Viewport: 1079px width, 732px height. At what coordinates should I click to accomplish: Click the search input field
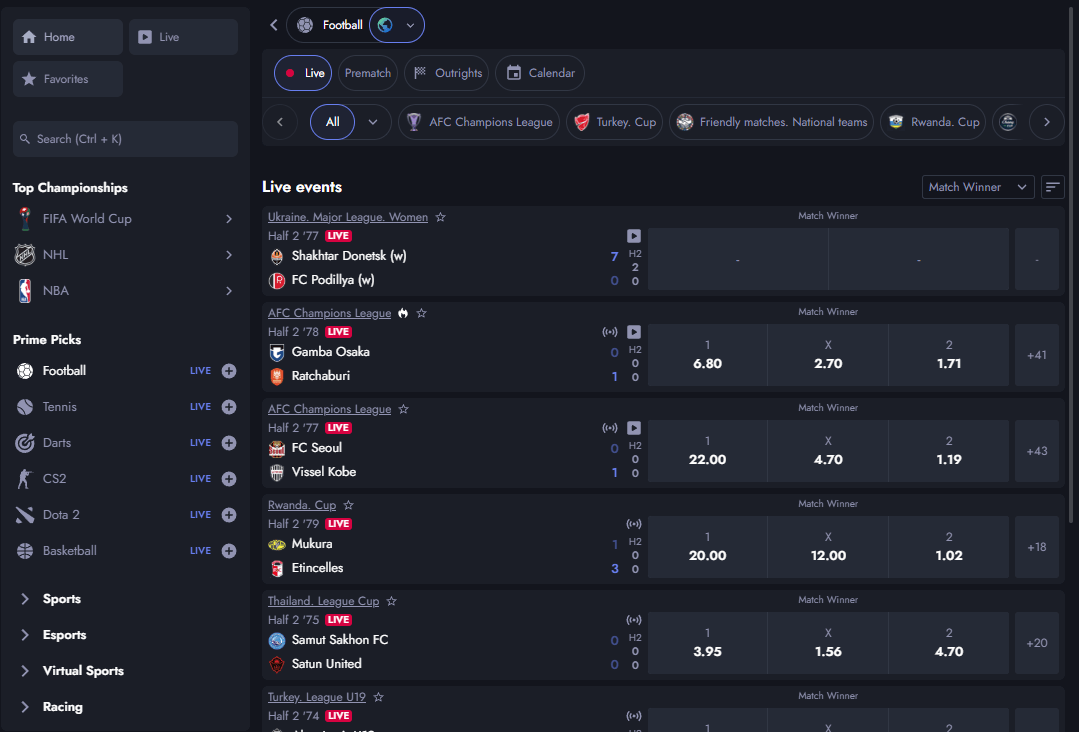point(125,139)
